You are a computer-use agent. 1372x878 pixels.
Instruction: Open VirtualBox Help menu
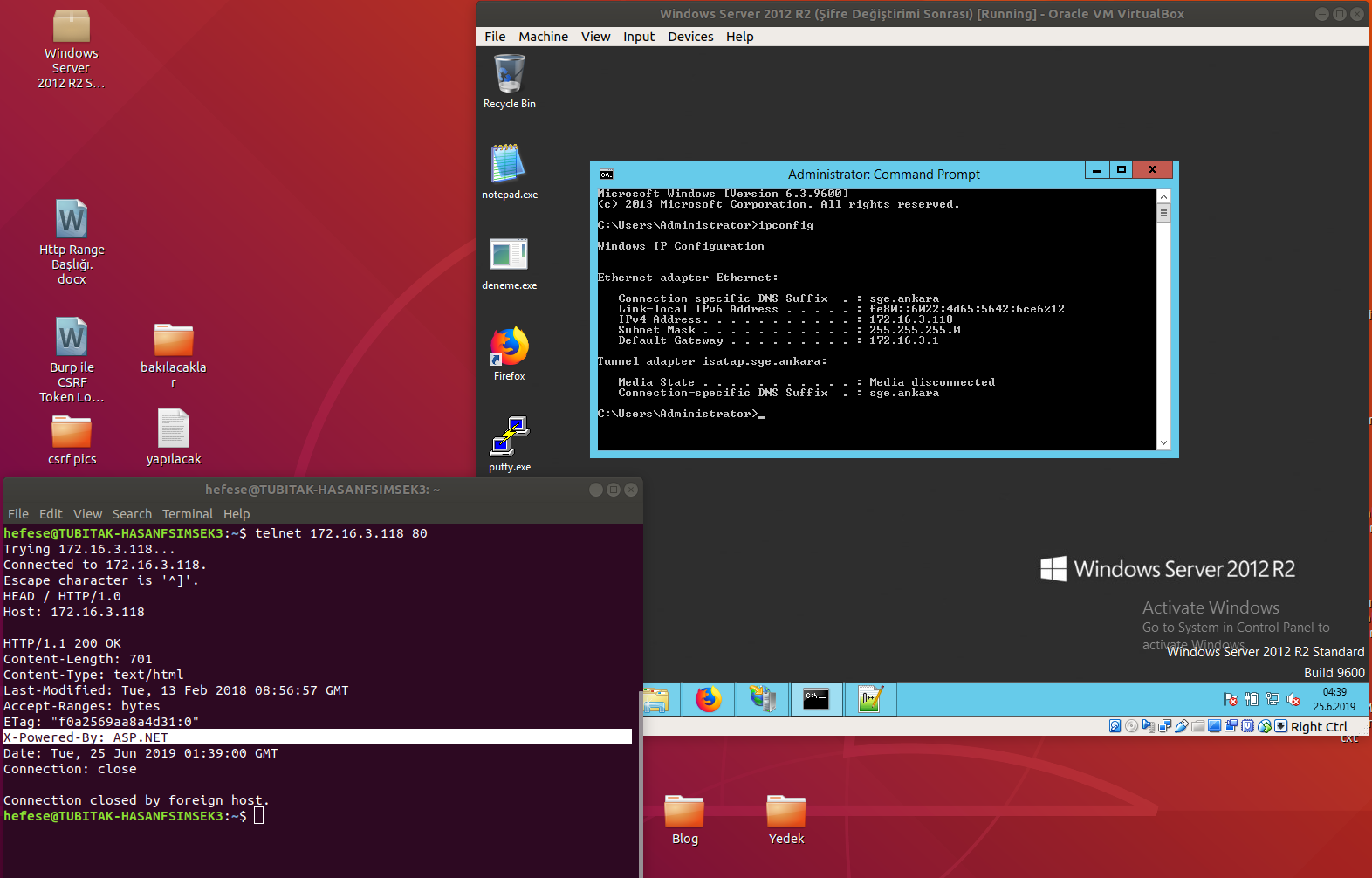pos(739,37)
